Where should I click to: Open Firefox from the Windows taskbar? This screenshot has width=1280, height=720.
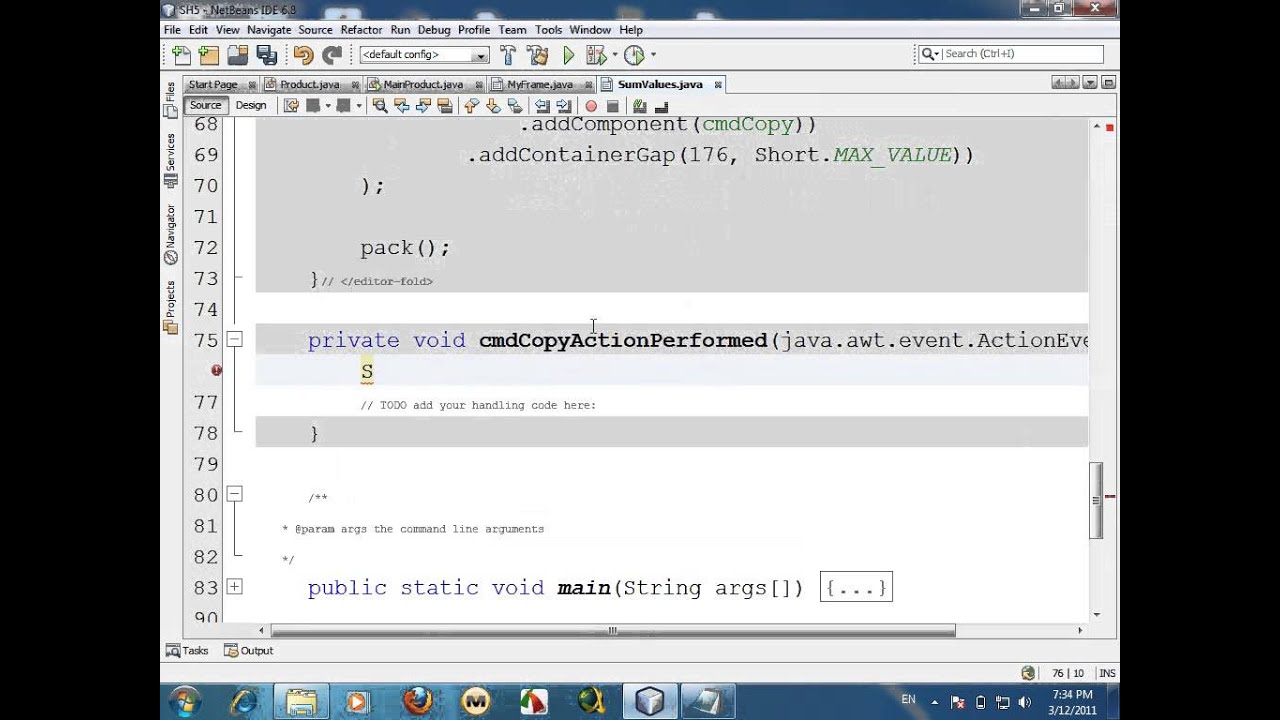pos(417,701)
